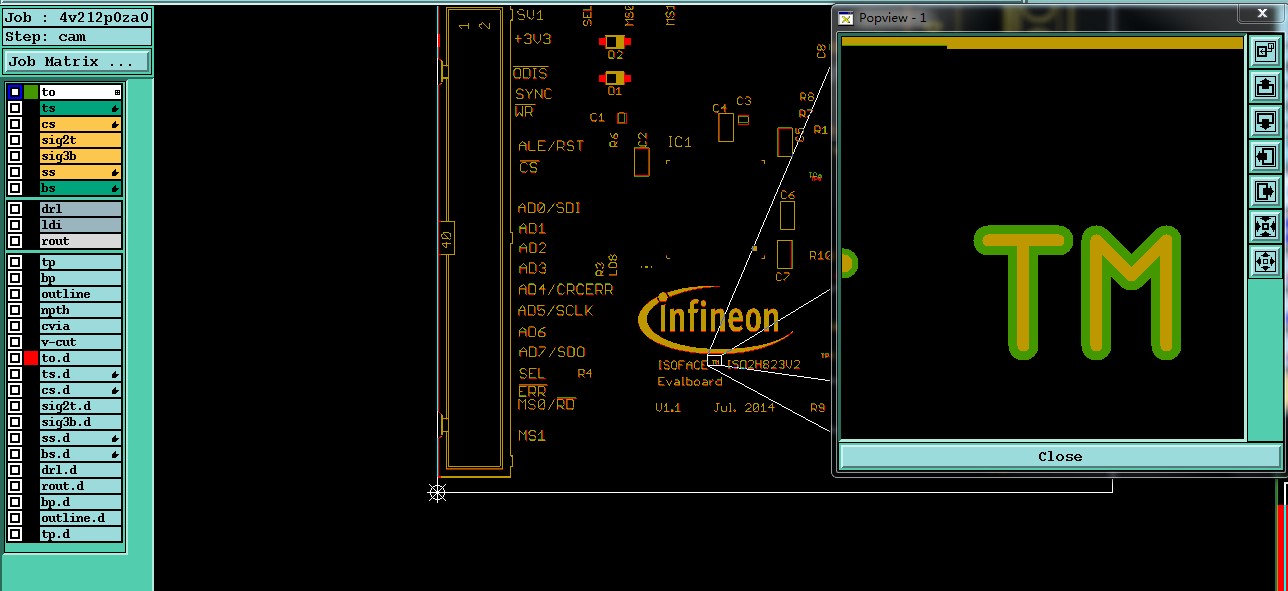Toggle display of layer ts
The width and height of the screenshot is (1288, 591).
(14, 108)
